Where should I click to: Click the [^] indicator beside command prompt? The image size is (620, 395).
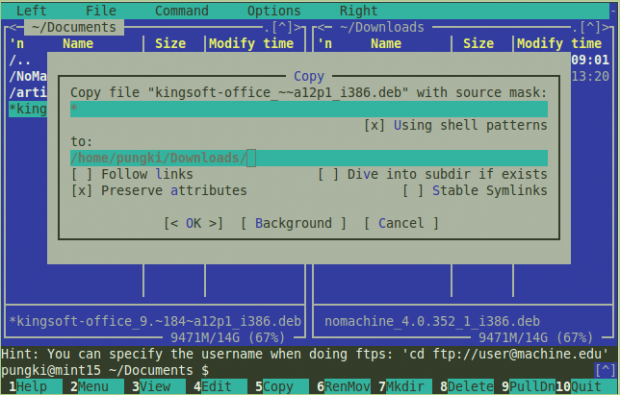click(x=605, y=370)
